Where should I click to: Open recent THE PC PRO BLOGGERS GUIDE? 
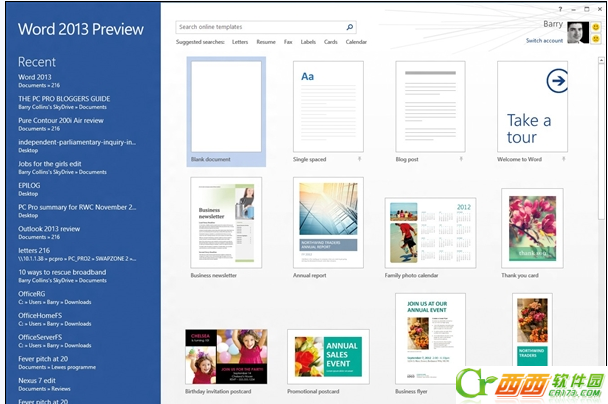pos(64,102)
